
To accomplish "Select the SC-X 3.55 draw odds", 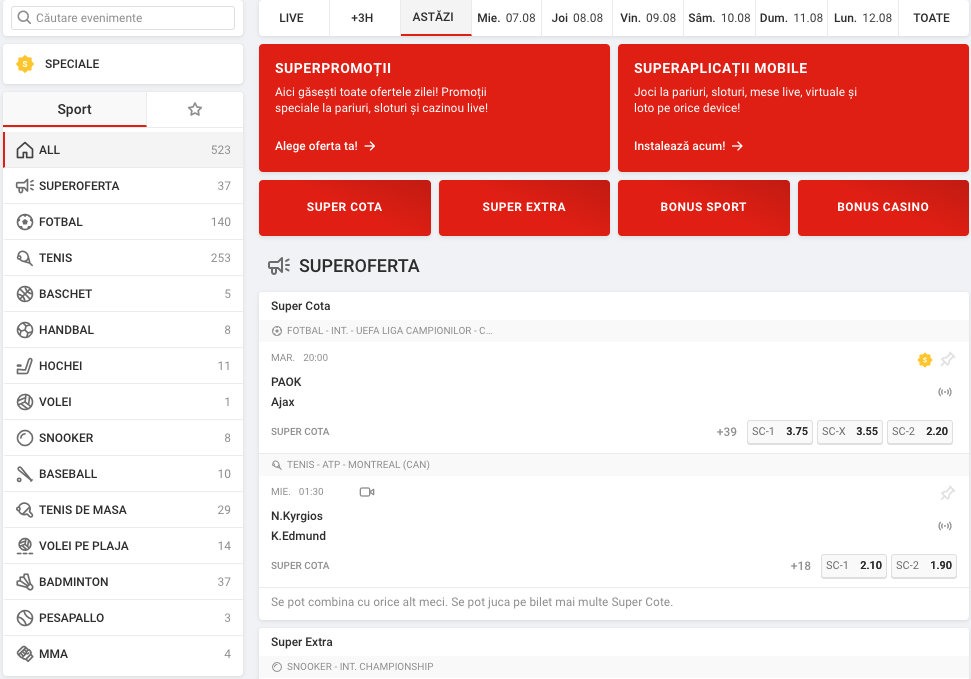I will 850,432.
